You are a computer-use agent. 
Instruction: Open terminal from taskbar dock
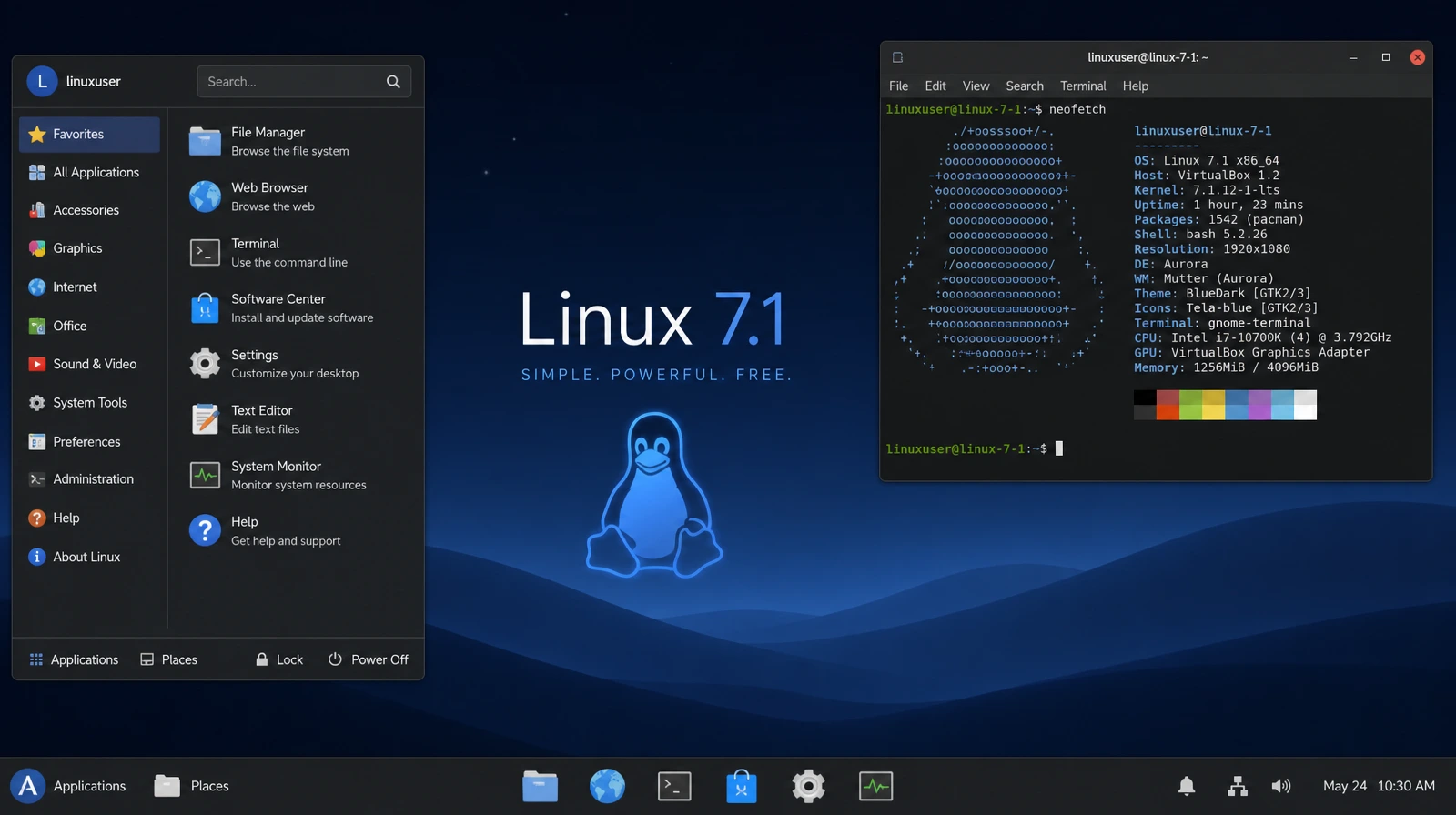674,786
